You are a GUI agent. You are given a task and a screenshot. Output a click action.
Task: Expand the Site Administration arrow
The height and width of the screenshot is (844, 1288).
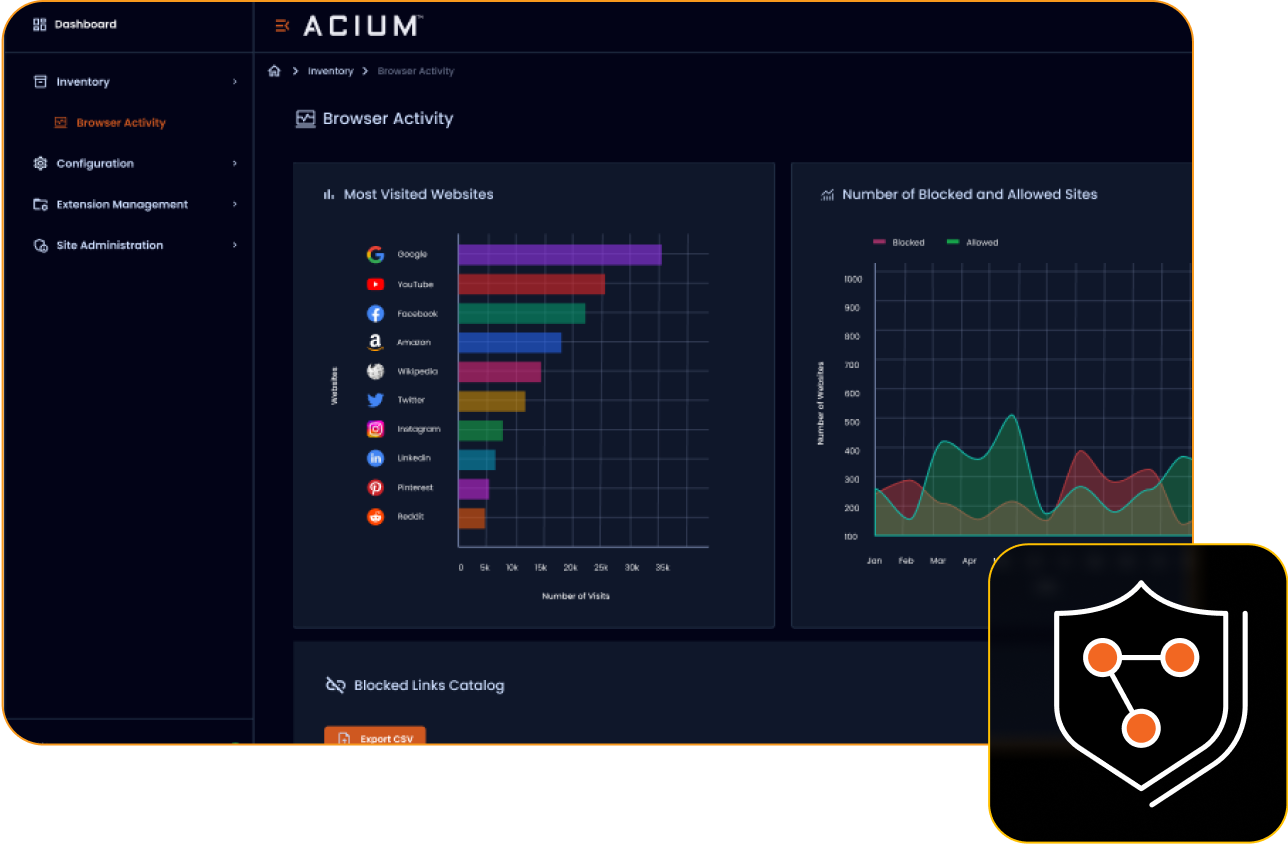point(235,245)
